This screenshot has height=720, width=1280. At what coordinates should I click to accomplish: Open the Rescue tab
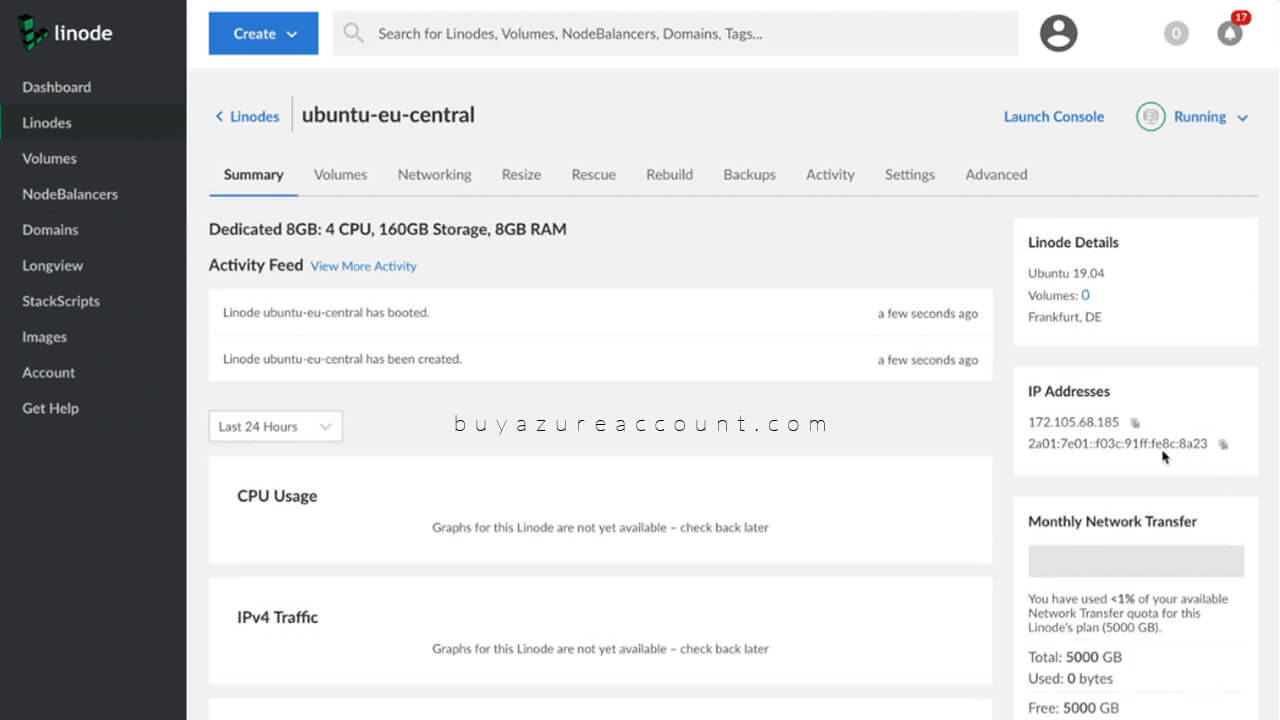593,174
